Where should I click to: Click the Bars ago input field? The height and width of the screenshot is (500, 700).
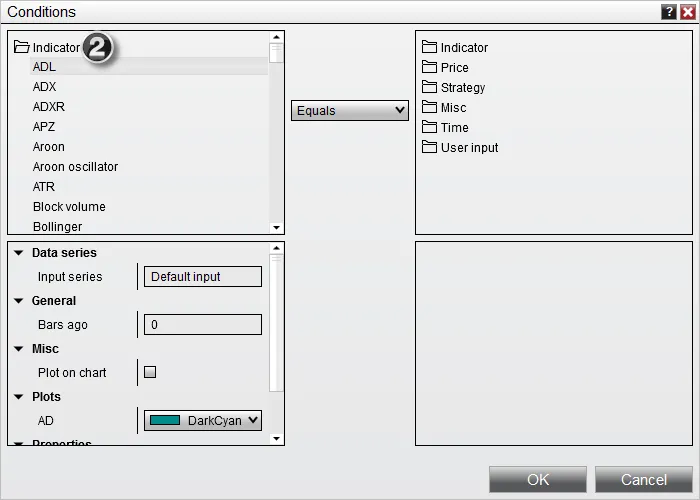203,324
